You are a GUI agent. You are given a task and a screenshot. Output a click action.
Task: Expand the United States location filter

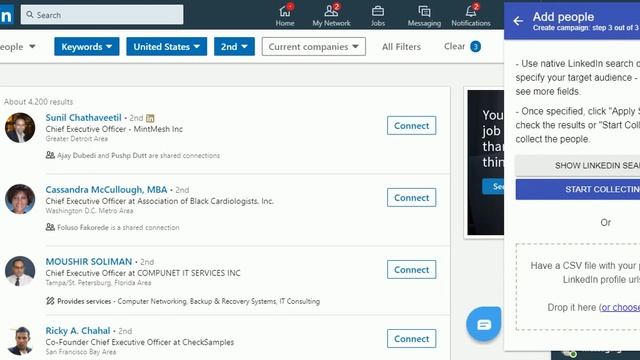pyautogui.click(x=167, y=47)
